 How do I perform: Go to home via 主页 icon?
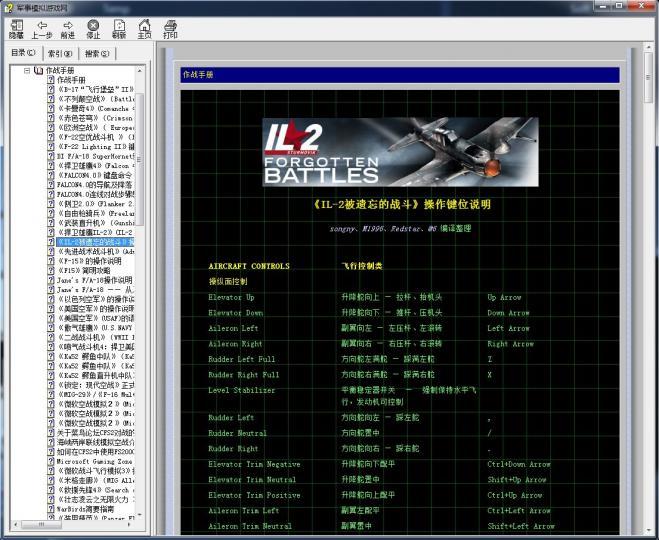pos(144,26)
